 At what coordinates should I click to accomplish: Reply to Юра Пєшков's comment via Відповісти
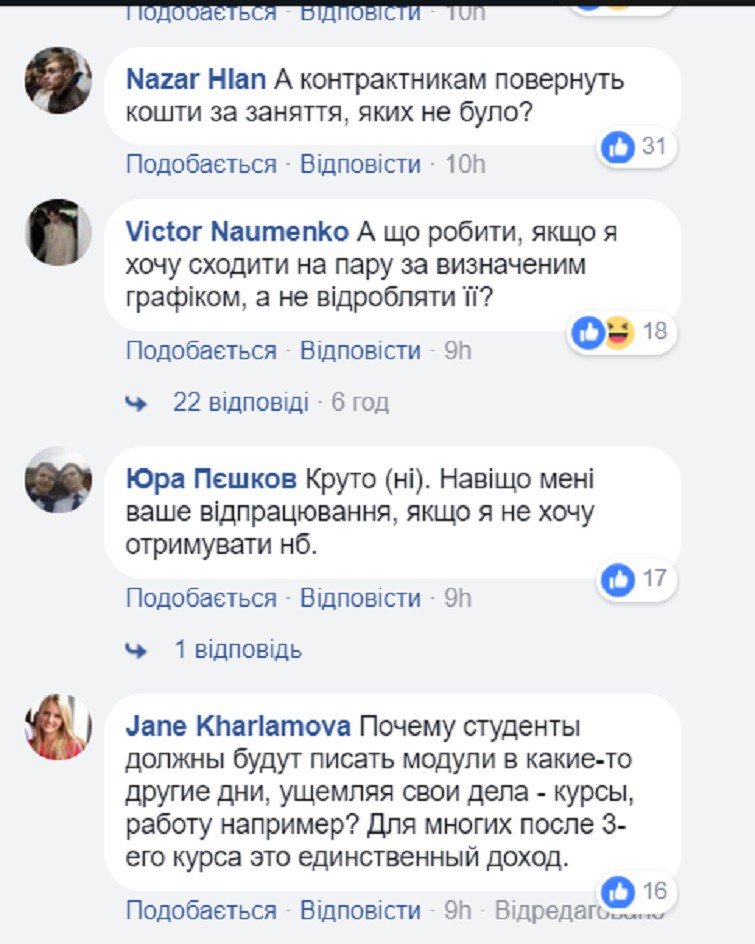[361, 598]
